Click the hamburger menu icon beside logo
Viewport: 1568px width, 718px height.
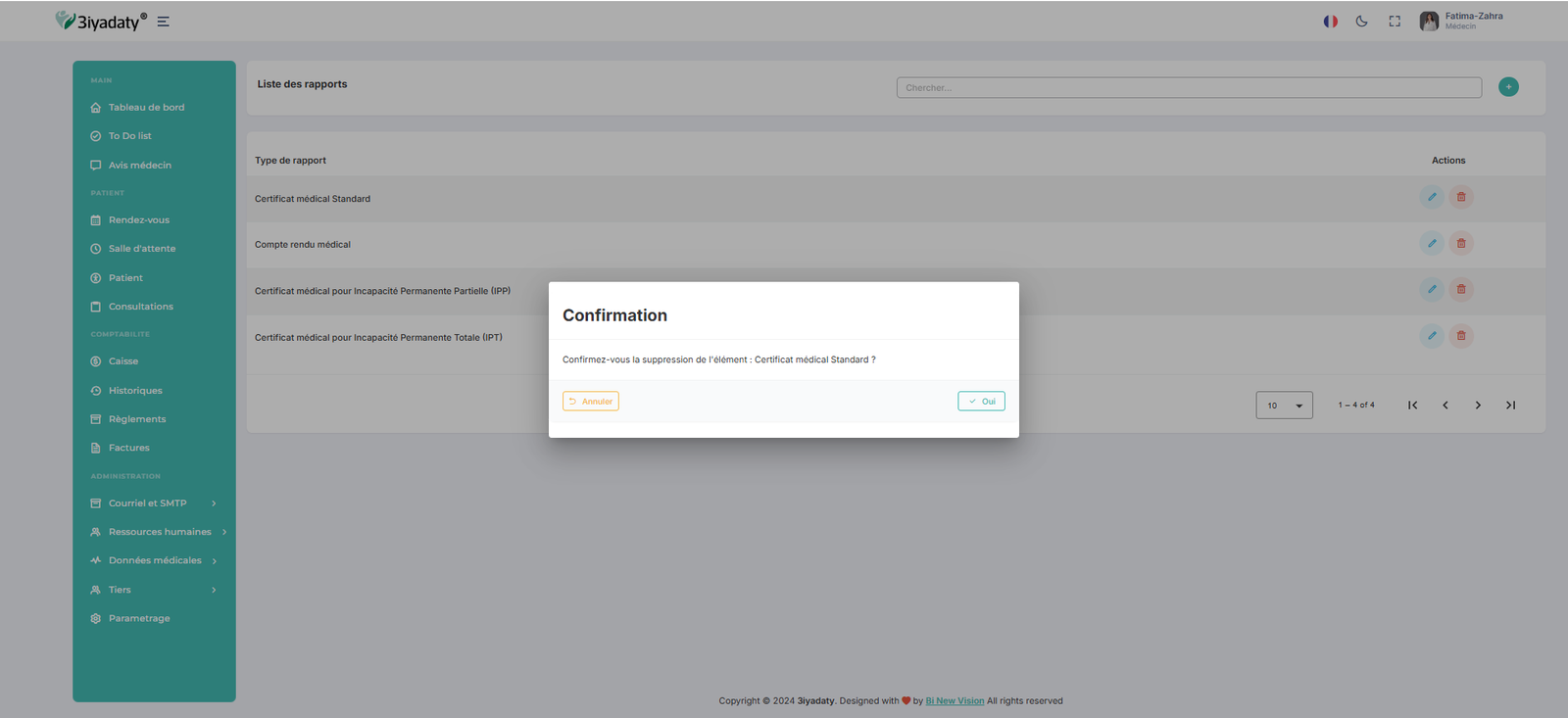163,22
